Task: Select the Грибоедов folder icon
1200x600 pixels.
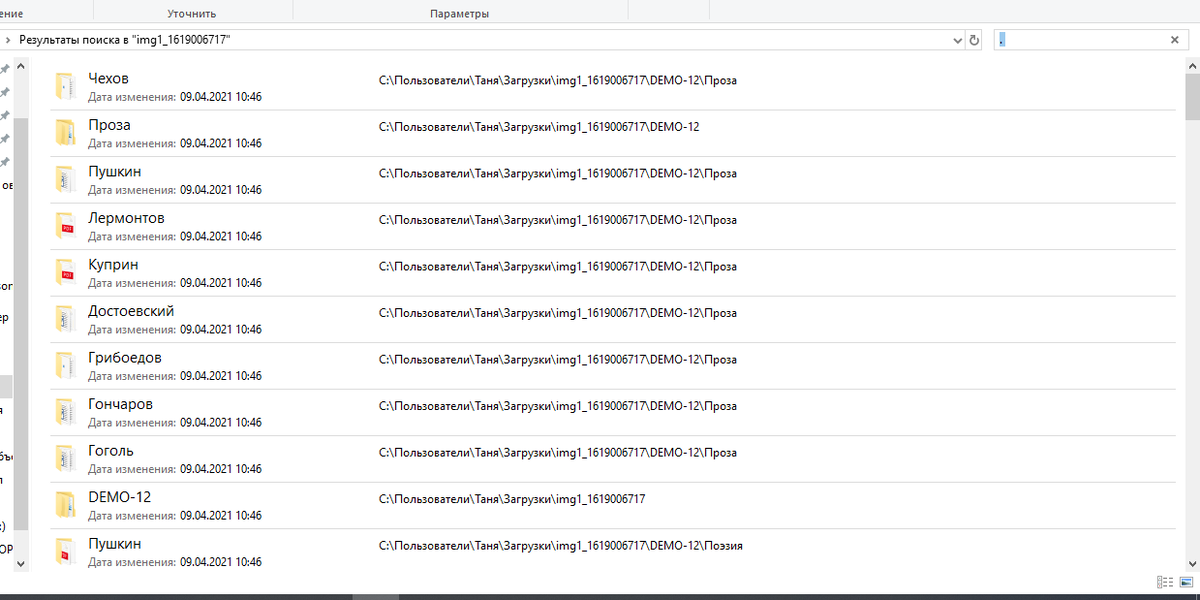Action: 65,366
